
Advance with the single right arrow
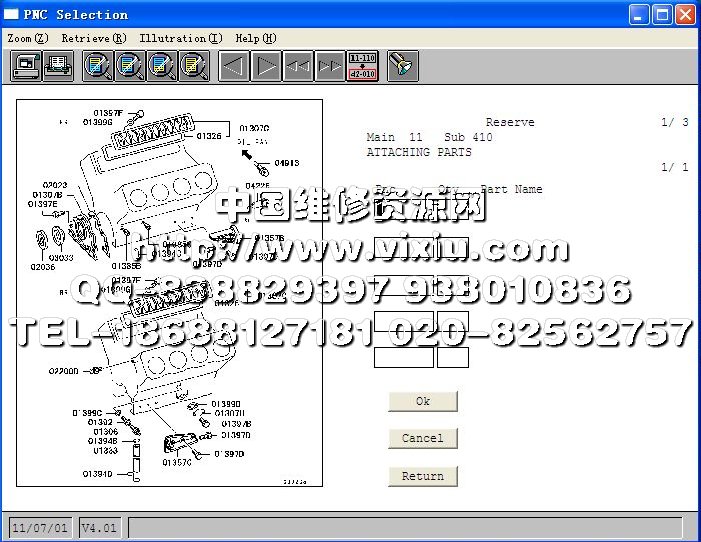[267, 66]
